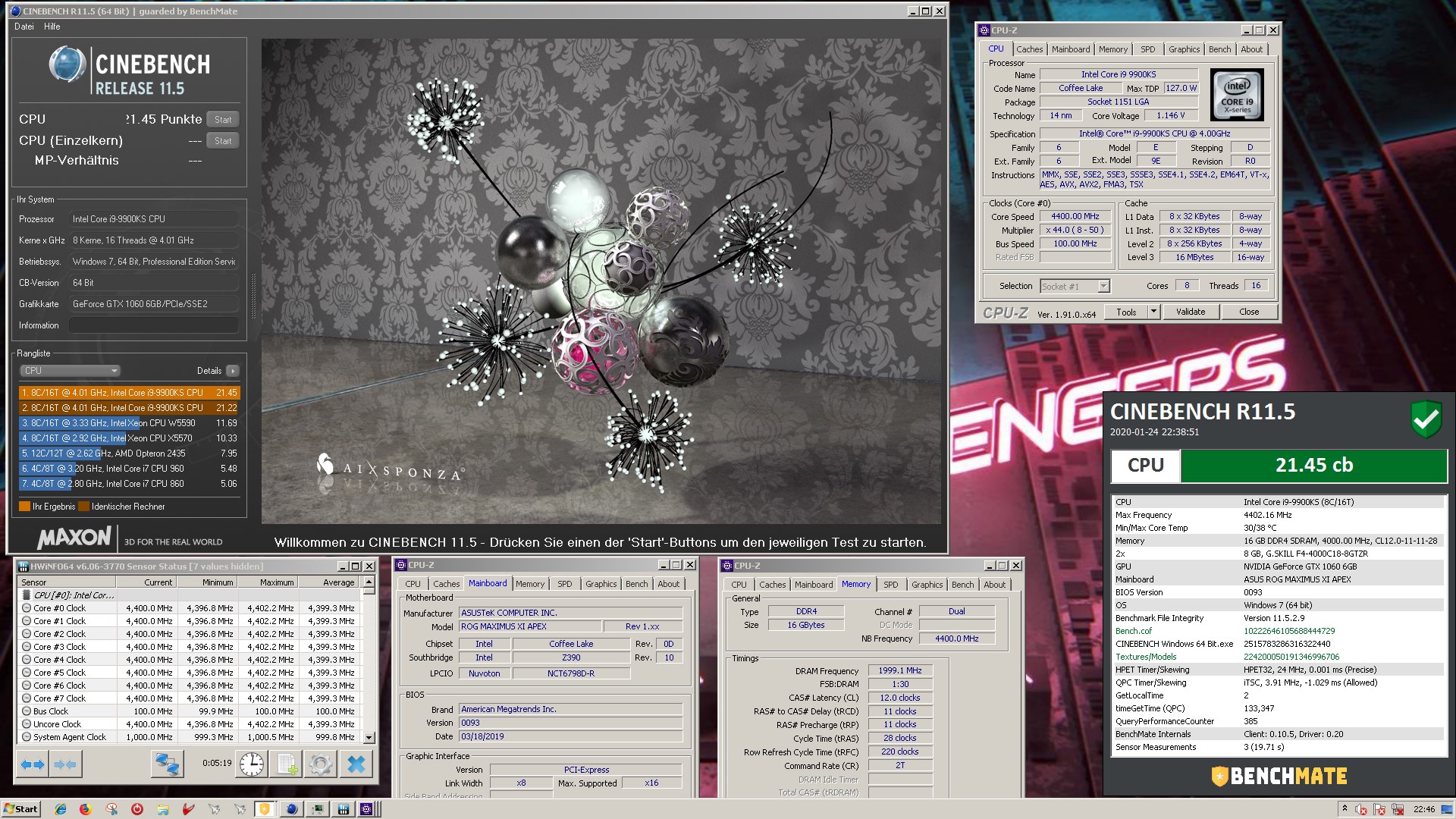Screen dimensions: 1456x819
Task: Click Bench.cof entry in BenchMate
Action: coord(1133,631)
